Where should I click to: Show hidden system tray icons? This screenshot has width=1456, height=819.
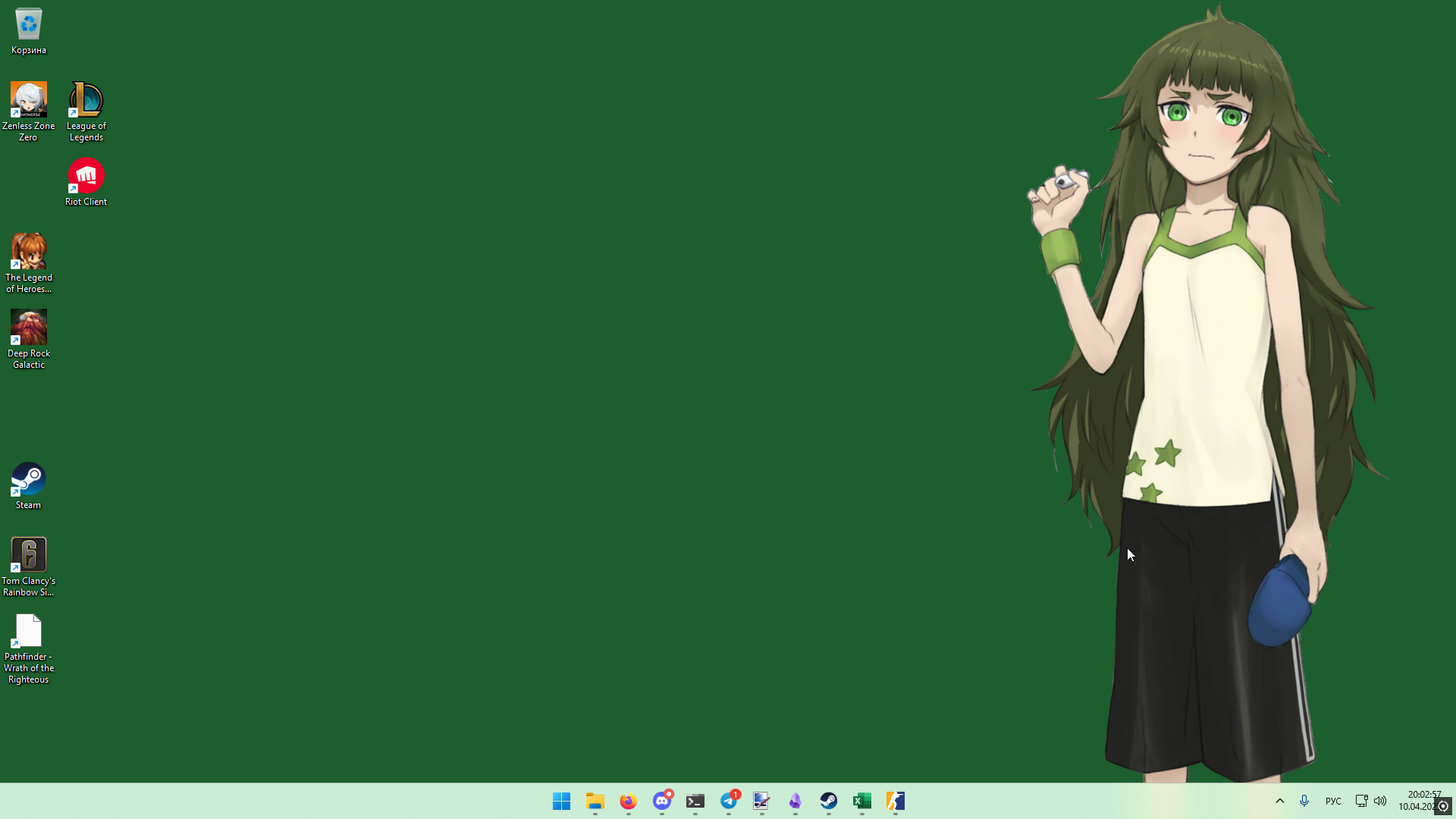pos(1280,801)
